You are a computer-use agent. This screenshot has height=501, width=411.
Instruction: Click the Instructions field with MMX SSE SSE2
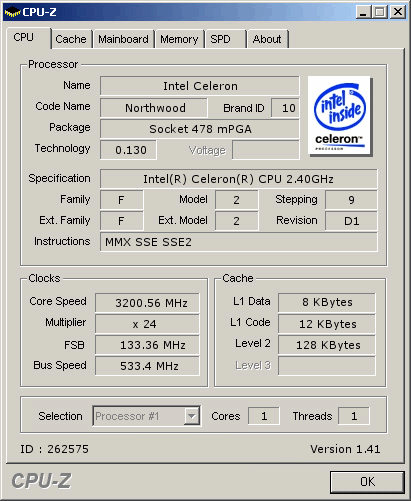(x=239, y=242)
